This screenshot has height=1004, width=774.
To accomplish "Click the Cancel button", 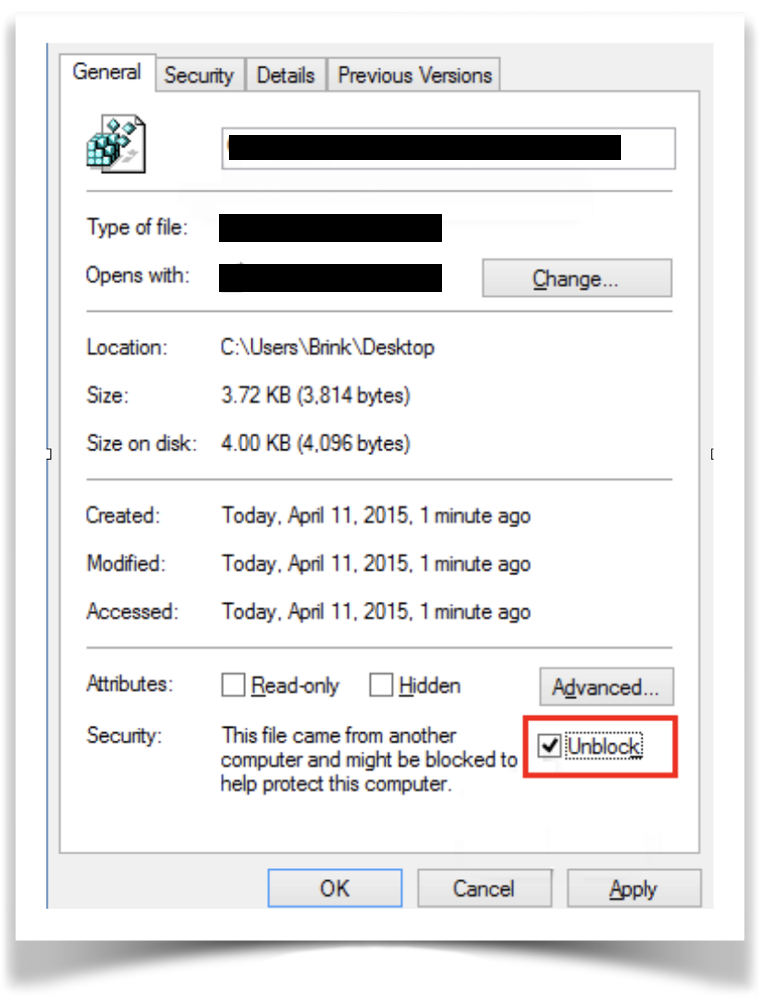I will click(x=485, y=888).
